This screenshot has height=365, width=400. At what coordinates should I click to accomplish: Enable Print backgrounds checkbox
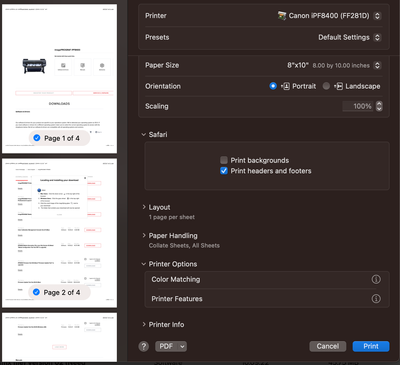(x=224, y=160)
